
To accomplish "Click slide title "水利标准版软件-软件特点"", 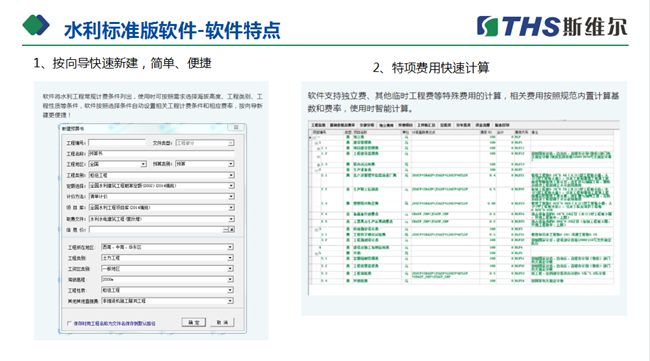I will coord(172,30).
